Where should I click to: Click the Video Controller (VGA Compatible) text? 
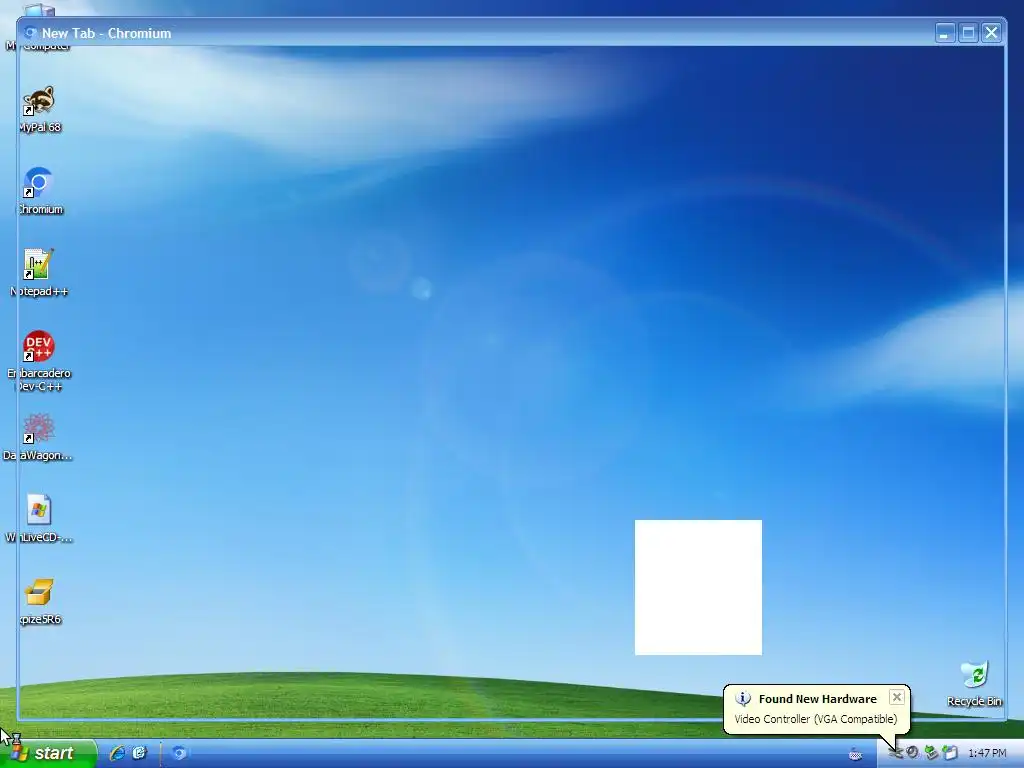pyautogui.click(x=816, y=719)
